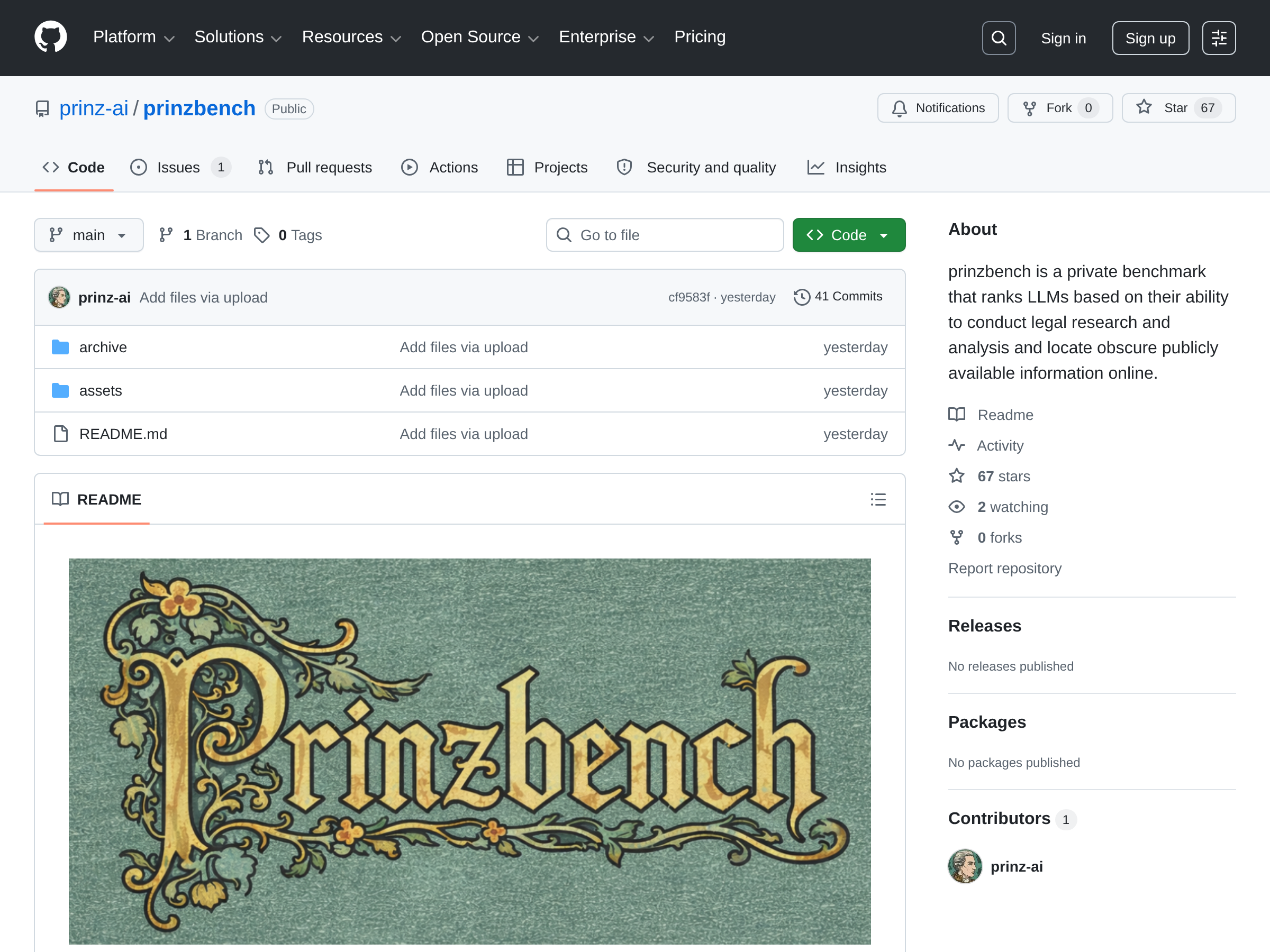Click the search magnifier icon
Viewport: 1270px width, 952px height.
[999, 38]
